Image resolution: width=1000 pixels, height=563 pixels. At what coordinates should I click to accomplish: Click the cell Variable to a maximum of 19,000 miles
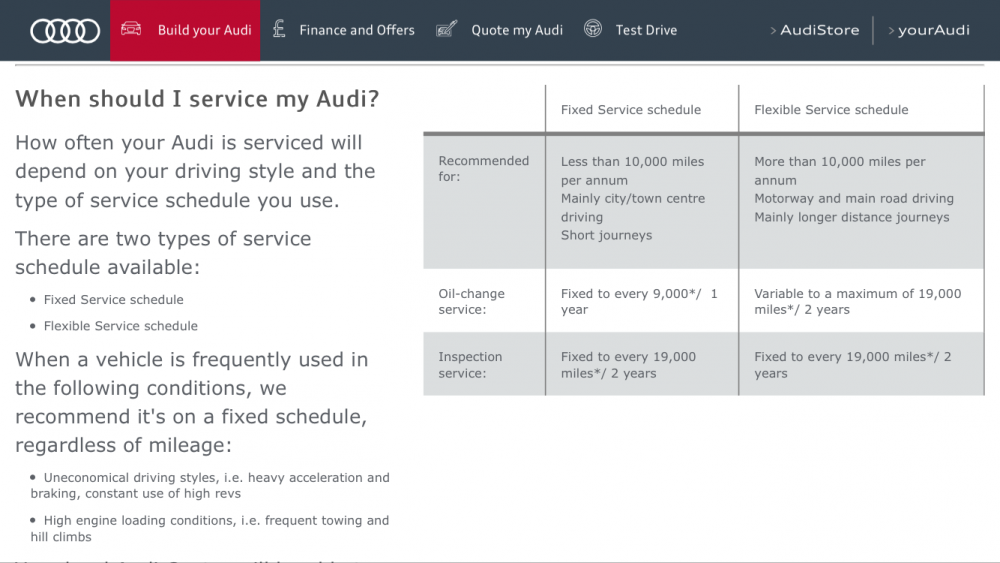(857, 302)
